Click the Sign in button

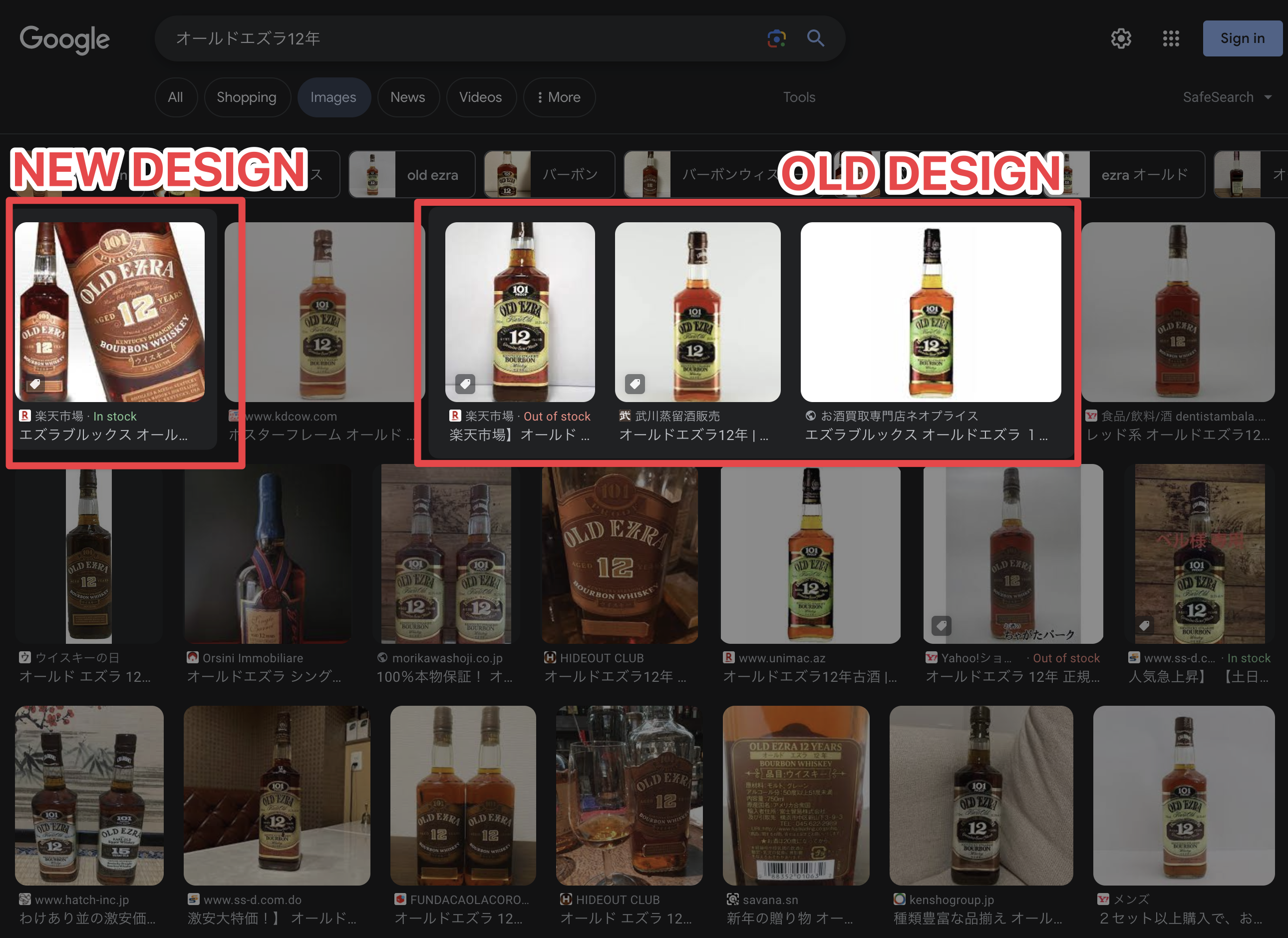tap(1242, 38)
